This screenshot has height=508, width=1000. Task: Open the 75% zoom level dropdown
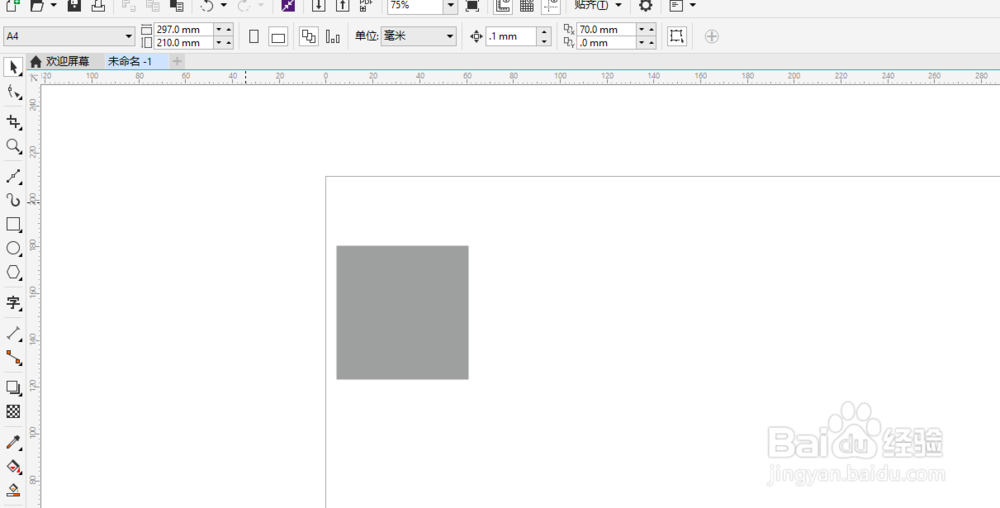pos(450,6)
